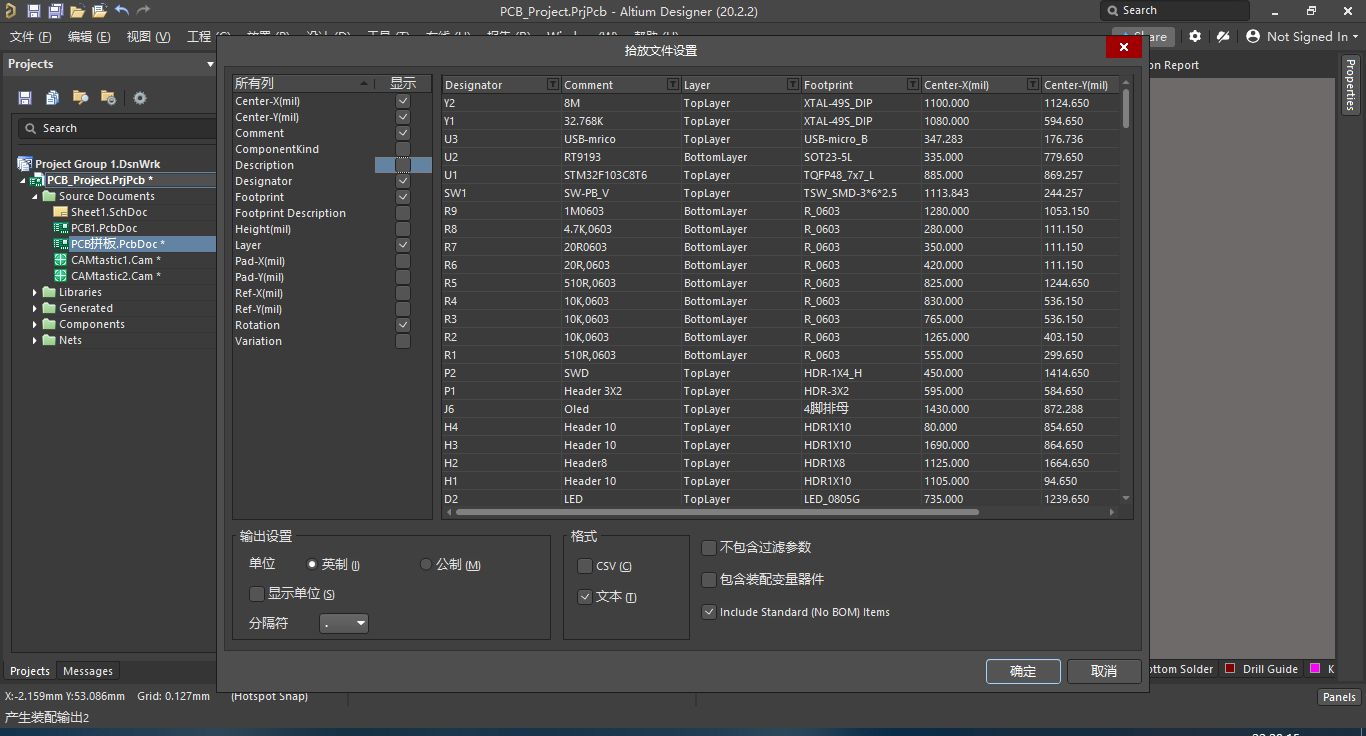Uncheck the Rotation column checkbox
1366x736 pixels.
[403, 325]
